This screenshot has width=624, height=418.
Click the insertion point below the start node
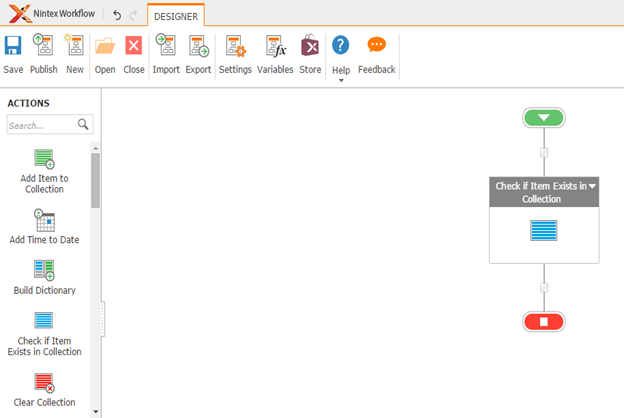(544, 152)
